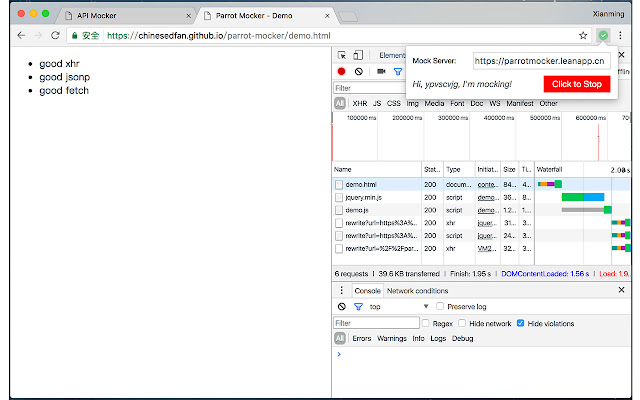
Task: Uncheck the Hide violations checkbox
Action: coord(520,323)
